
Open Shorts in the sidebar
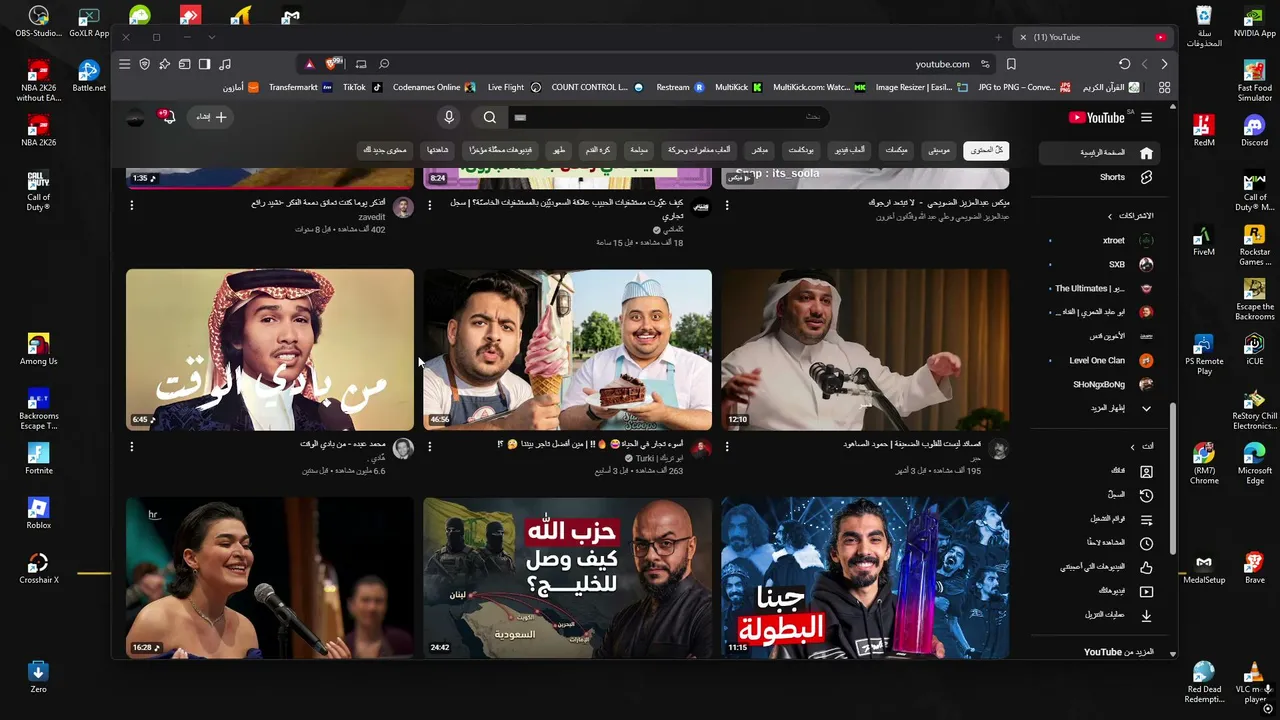pyautogui.click(x=1099, y=177)
